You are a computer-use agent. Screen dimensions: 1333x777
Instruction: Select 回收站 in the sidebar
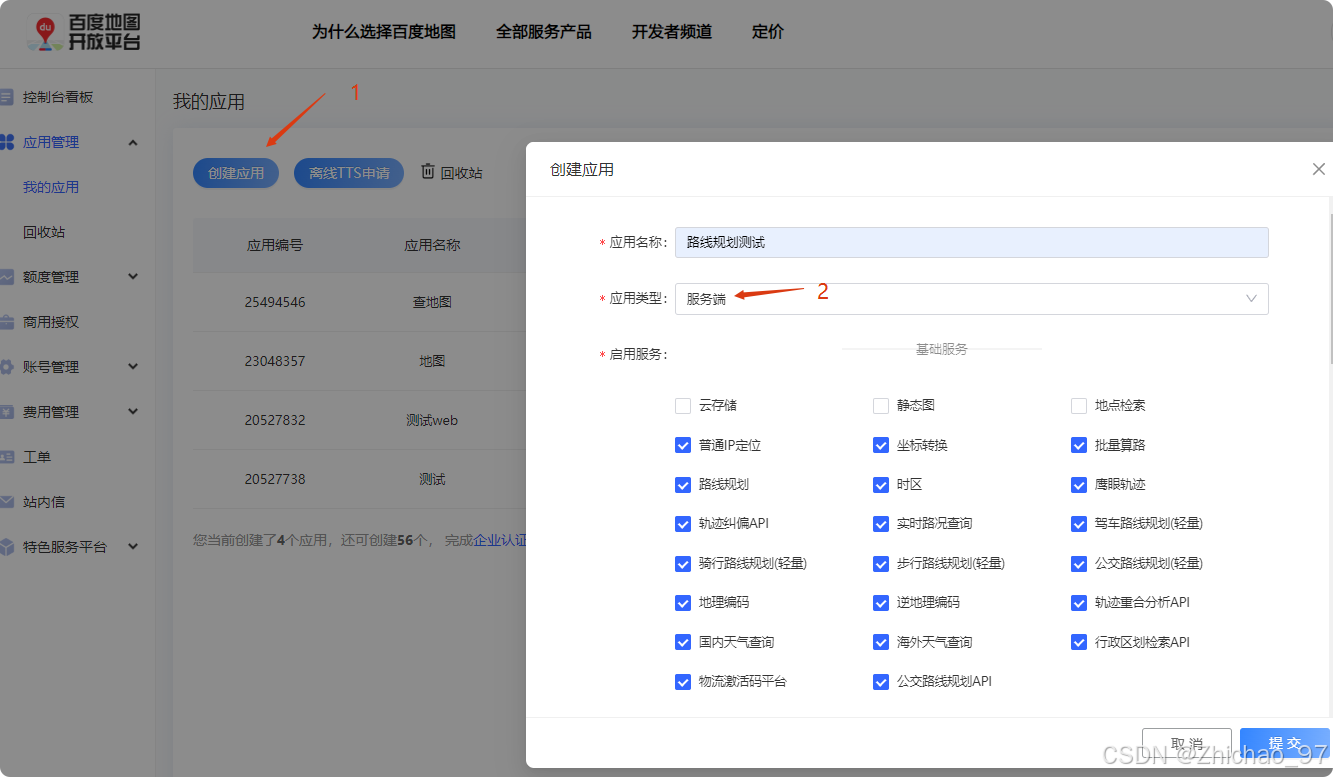(x=44, y=232)
